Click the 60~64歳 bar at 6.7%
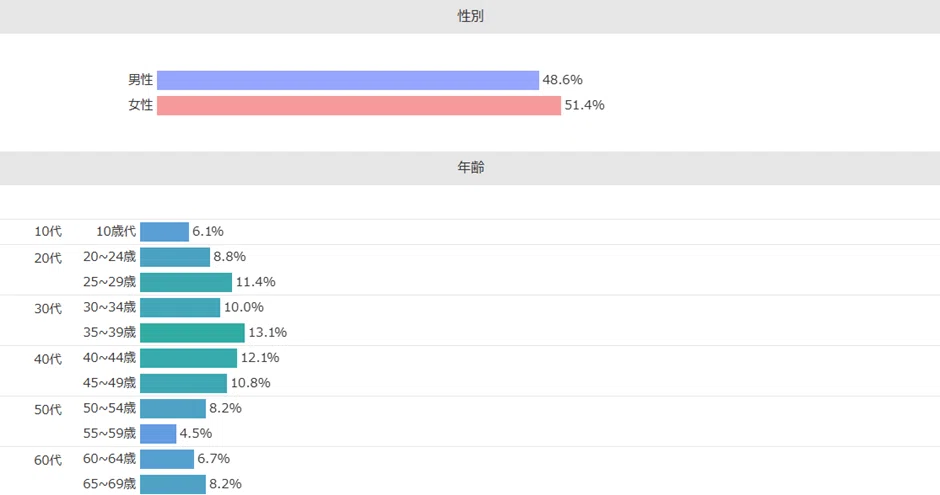The height and width of the screenshot is (495, 940). [167, 458]
